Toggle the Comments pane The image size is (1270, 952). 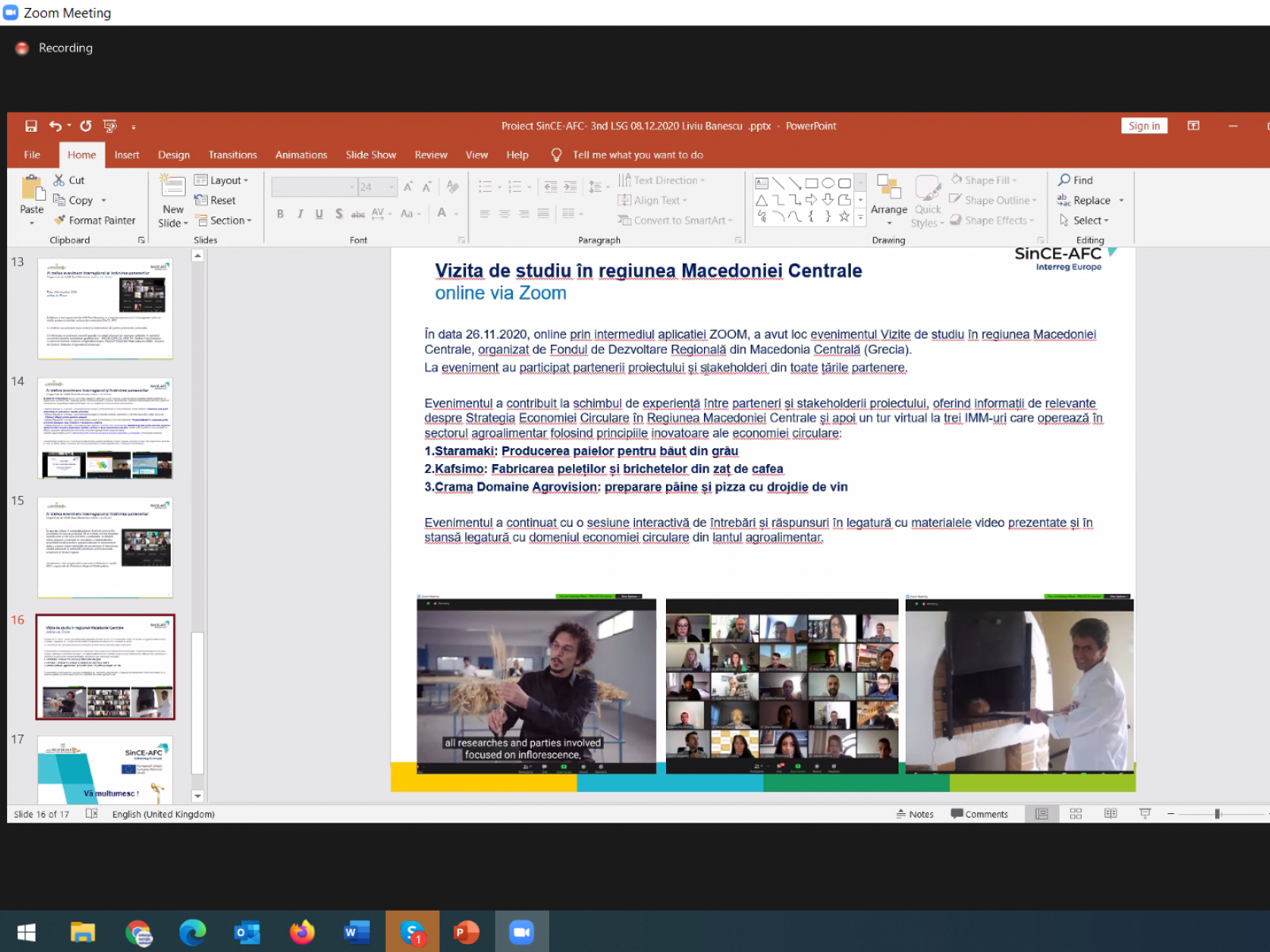[979, 814]
